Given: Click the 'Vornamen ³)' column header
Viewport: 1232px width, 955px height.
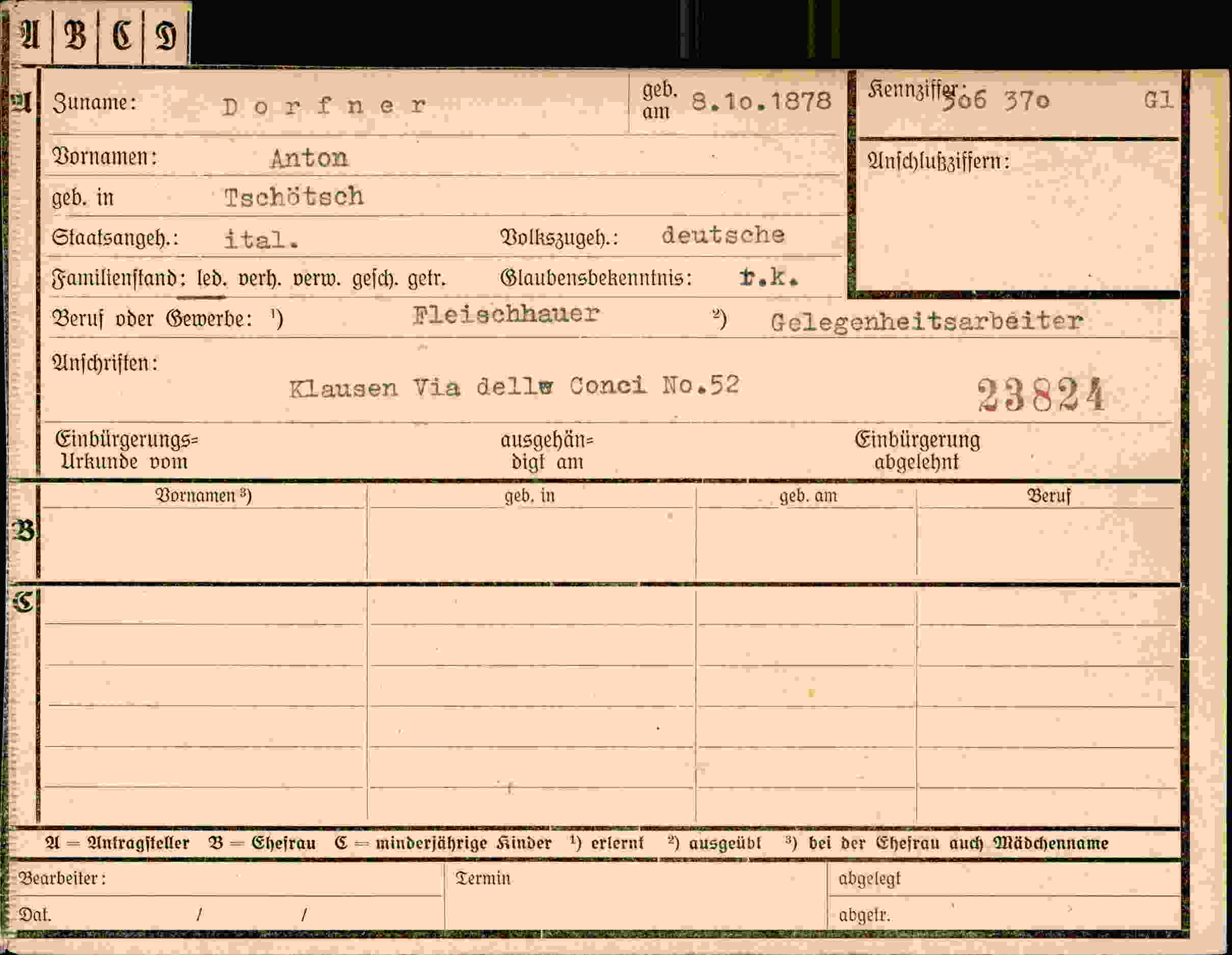Looking at the screenshot, I should [204, 495].
